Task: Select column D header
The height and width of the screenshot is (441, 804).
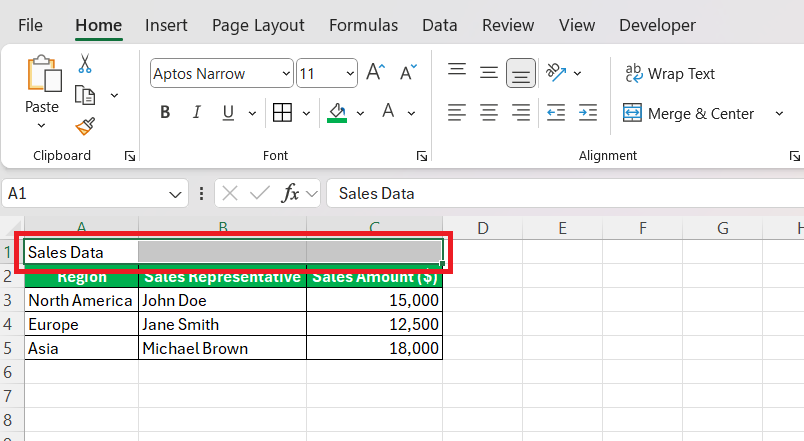Action: coord(483,228)
